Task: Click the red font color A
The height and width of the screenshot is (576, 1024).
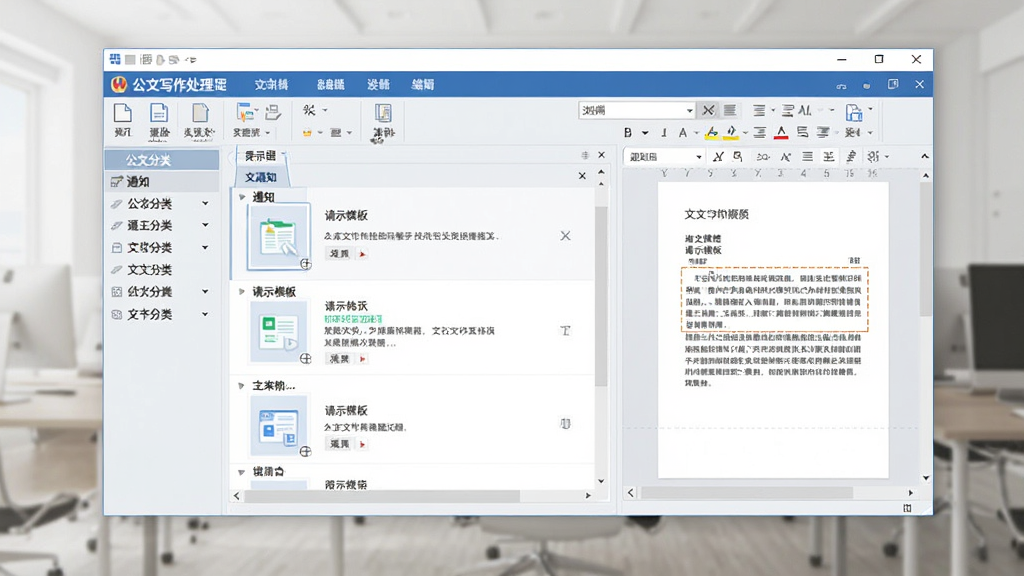Action: point(781,133)
